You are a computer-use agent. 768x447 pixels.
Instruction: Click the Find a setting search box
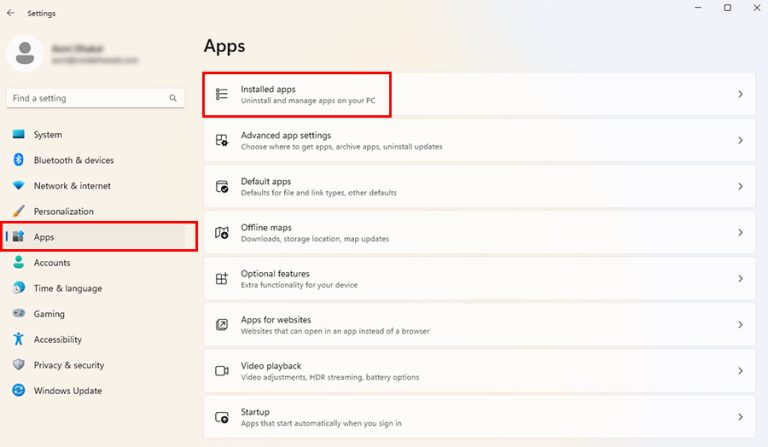click(90, 98)
